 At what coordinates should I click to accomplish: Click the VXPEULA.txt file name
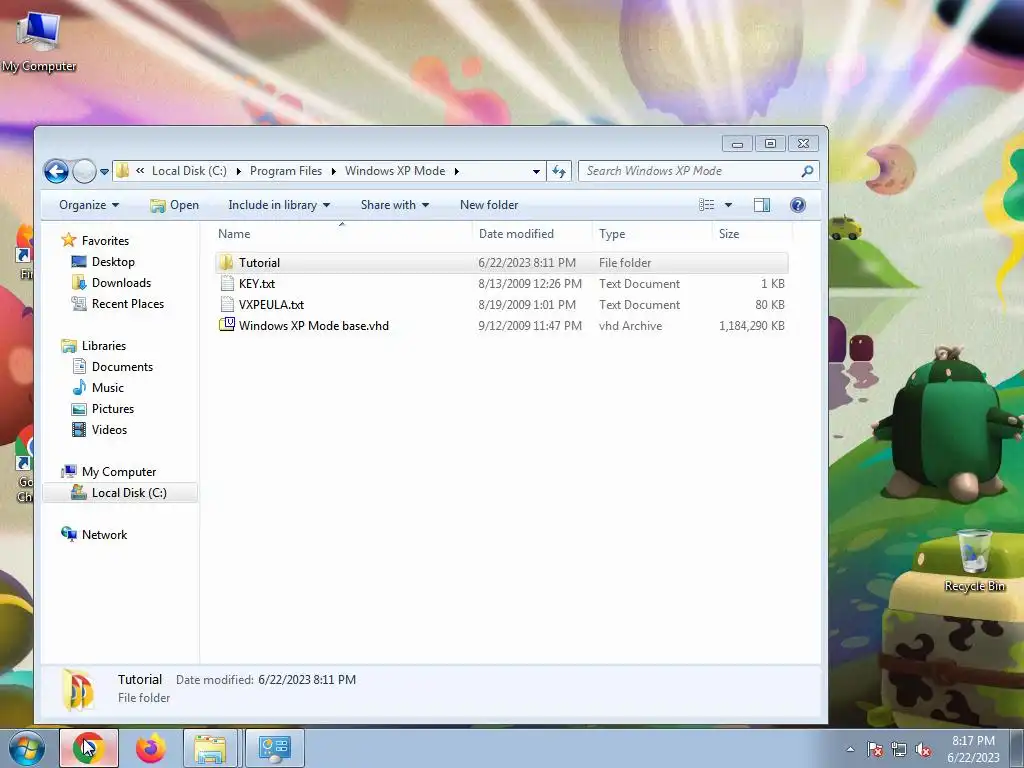click(x=271, y=304)
